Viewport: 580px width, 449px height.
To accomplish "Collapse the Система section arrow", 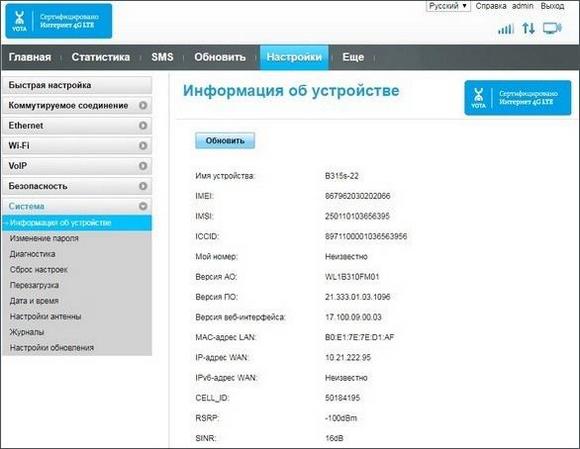I will coord(143,206).
